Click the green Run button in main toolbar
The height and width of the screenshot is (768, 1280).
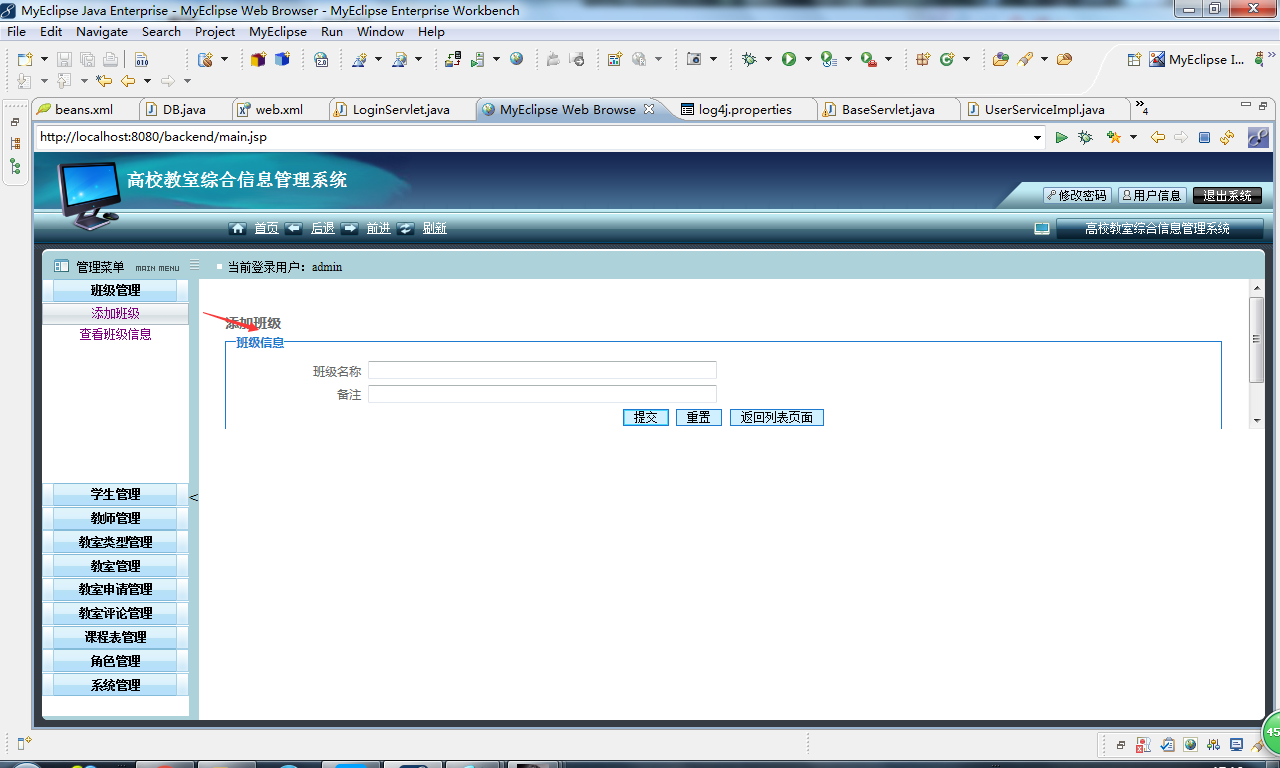789,60
